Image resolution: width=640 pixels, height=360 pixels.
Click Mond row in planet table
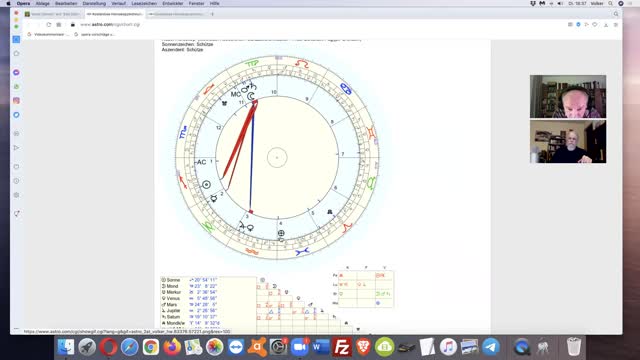tap(189, 286)
